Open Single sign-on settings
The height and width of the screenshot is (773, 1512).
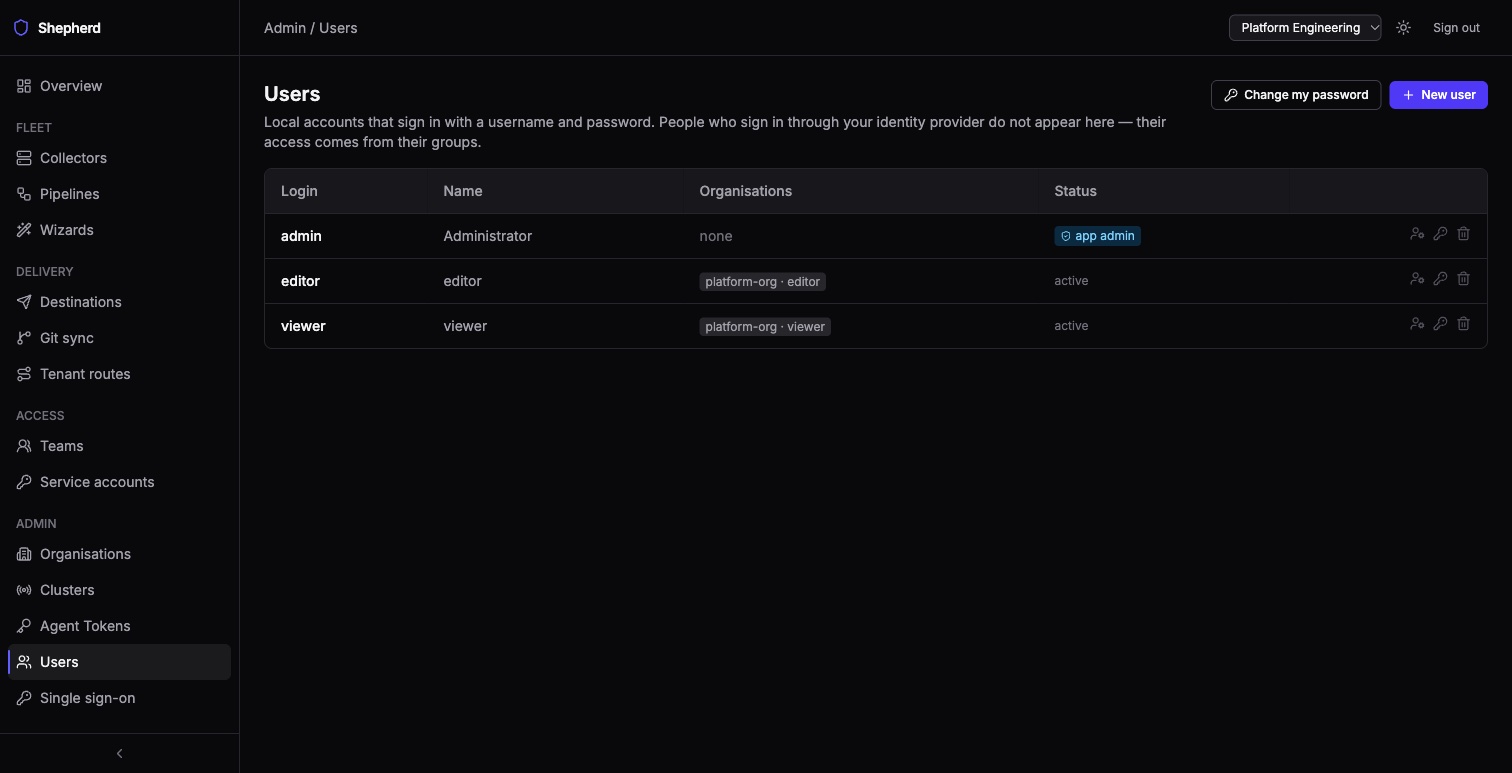[x=119, y=698]
